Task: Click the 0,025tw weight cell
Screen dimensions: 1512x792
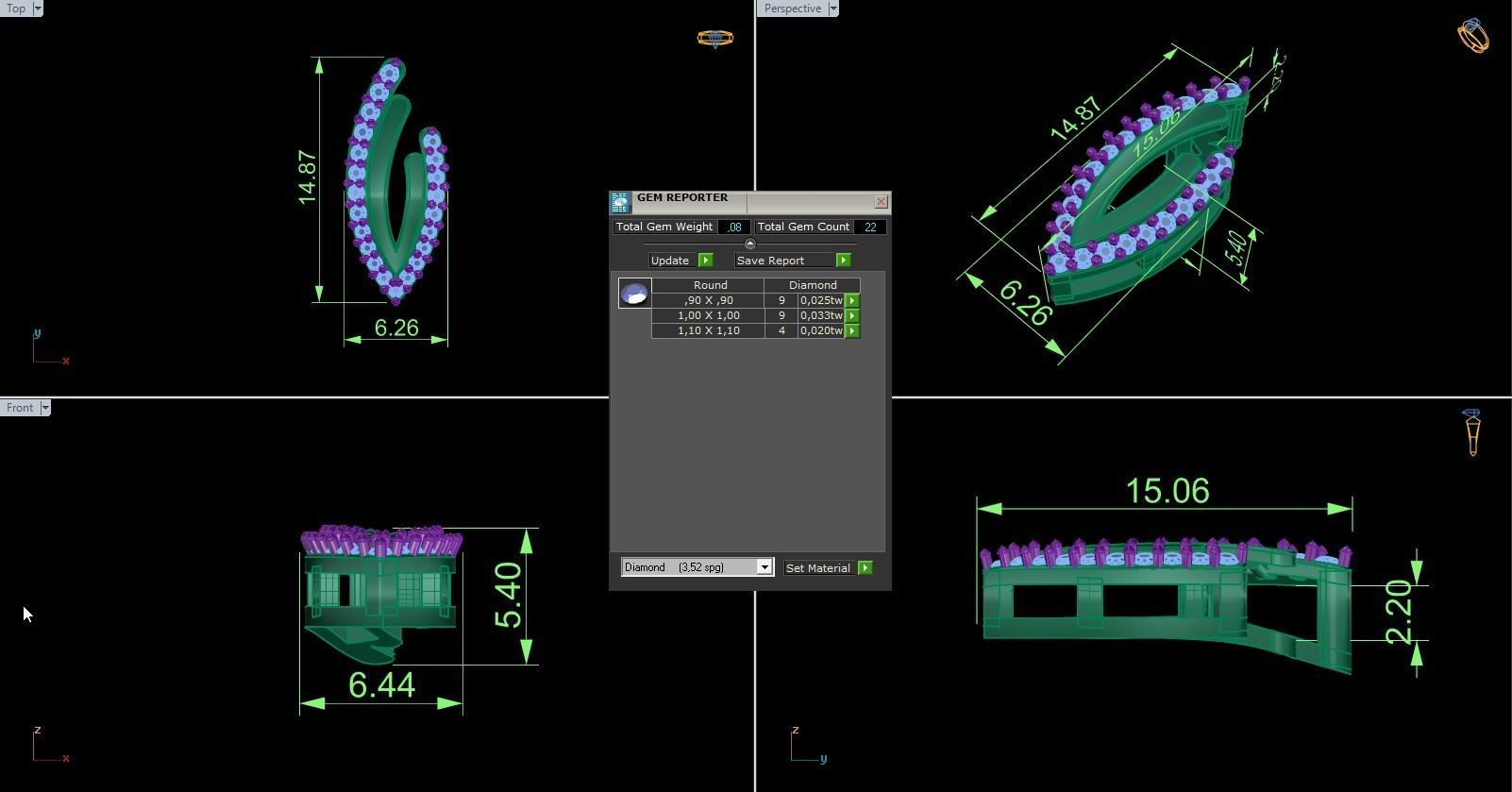Action: [821, 300]
